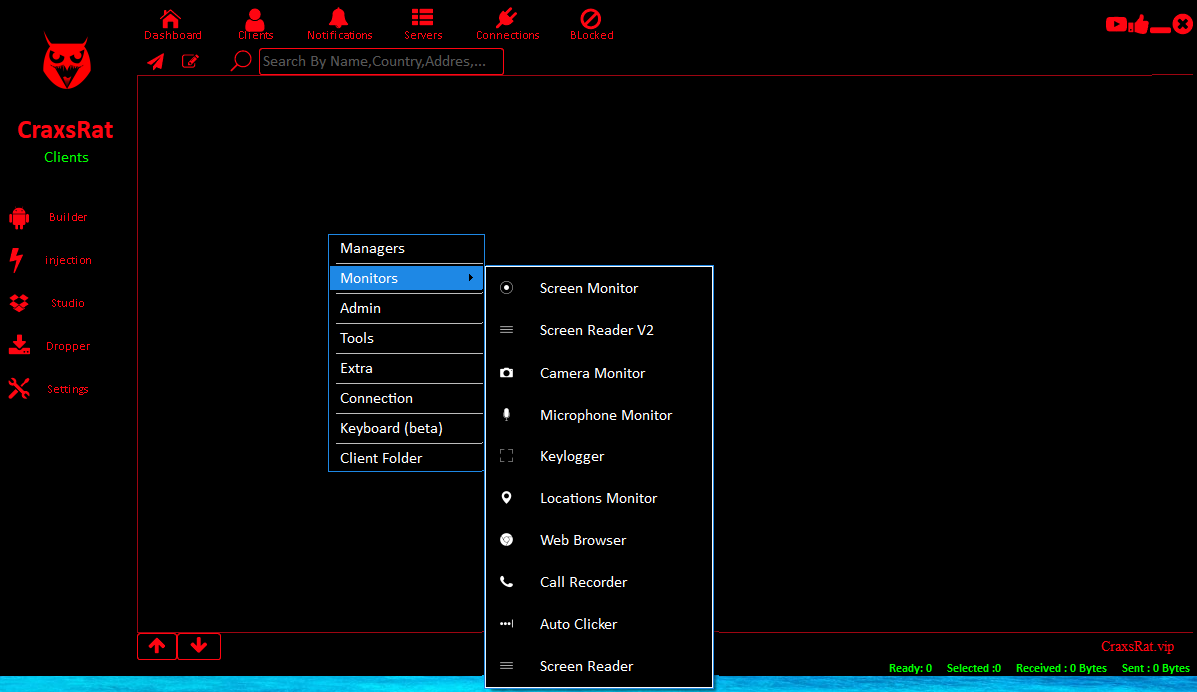Image resolution: width=1197 pixels, height=692 pixels.
Task: Click the down arrow button
Action: pos(199,646)
